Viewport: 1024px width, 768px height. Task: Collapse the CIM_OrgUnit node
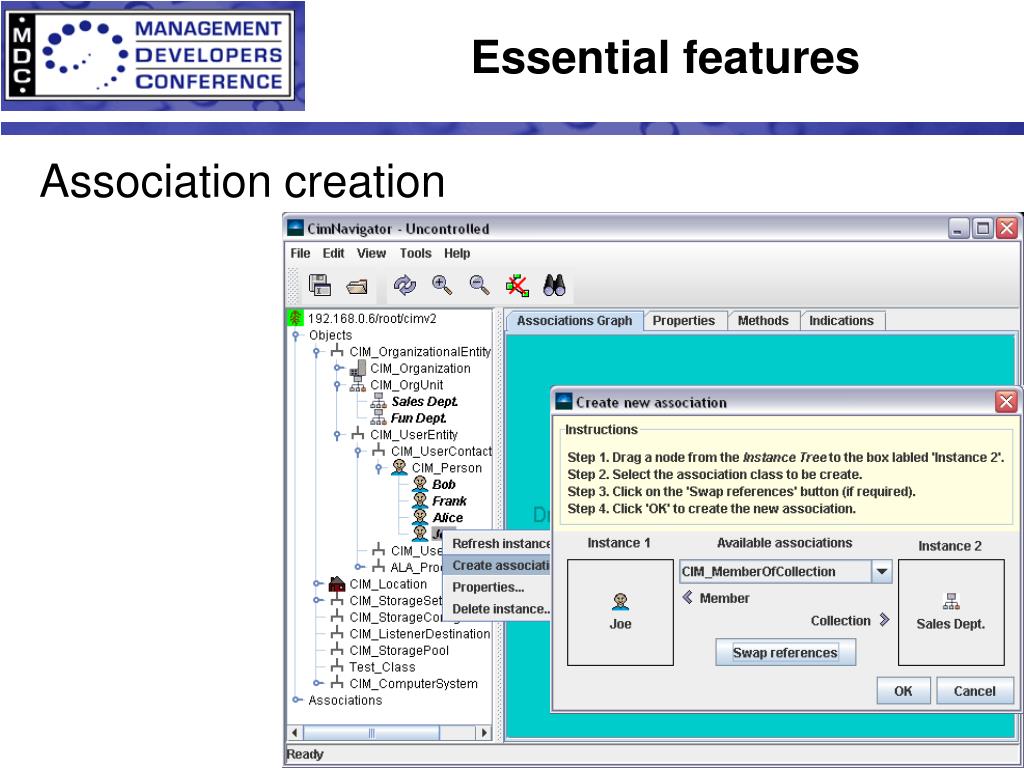click(x=338, y=385)
